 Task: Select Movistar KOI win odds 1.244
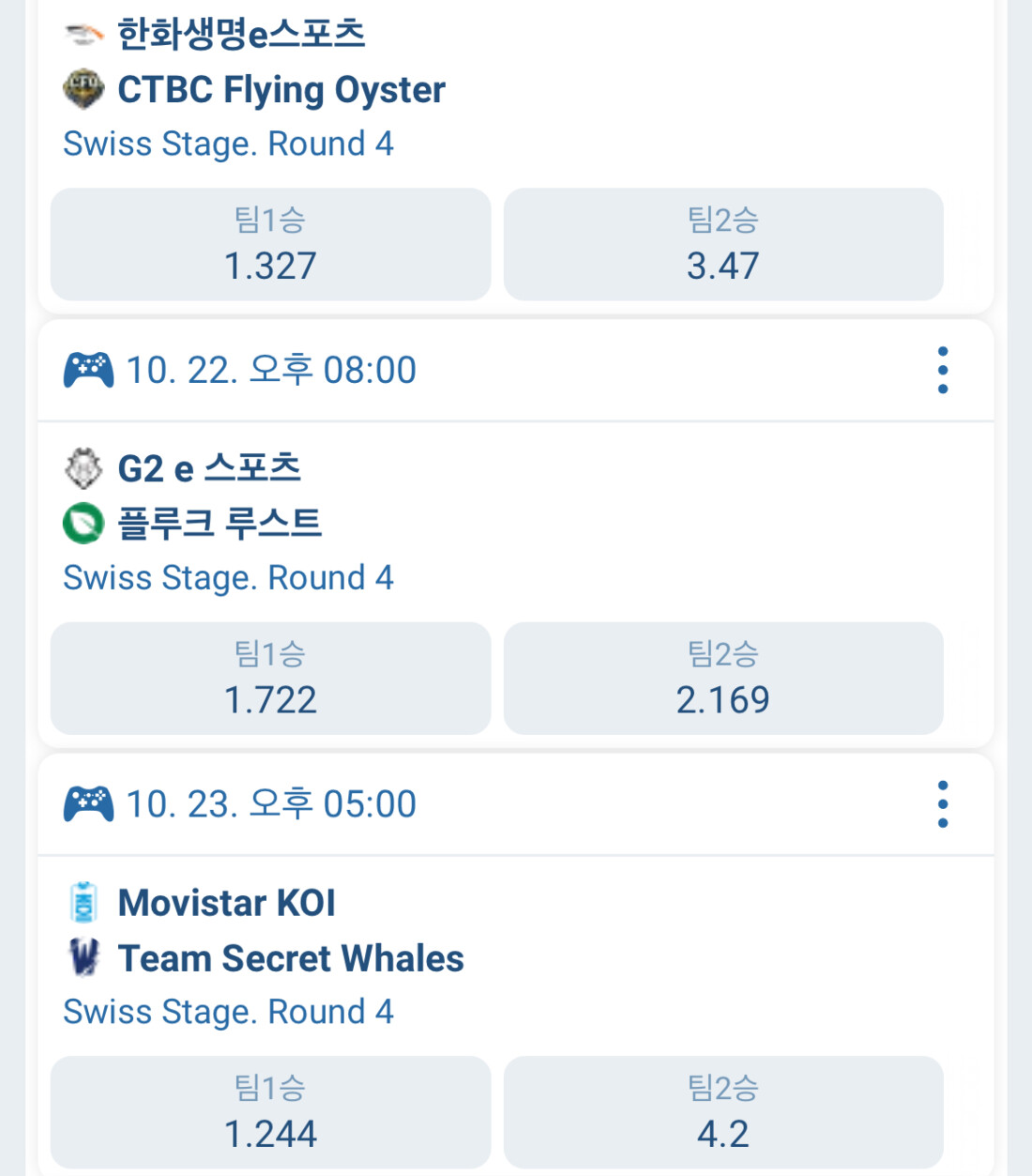click(x=270, y=1113)
